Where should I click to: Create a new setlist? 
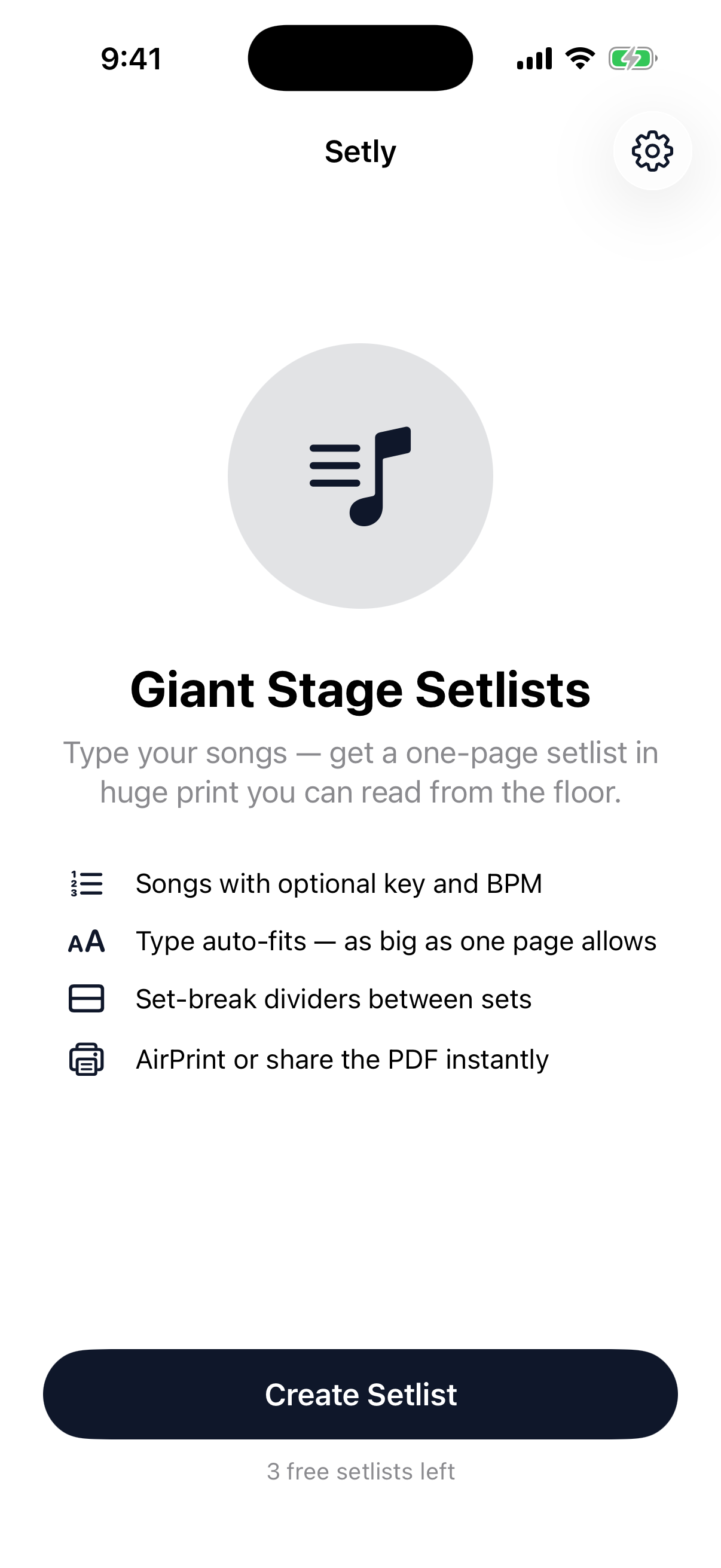(x=360, y=1395)
